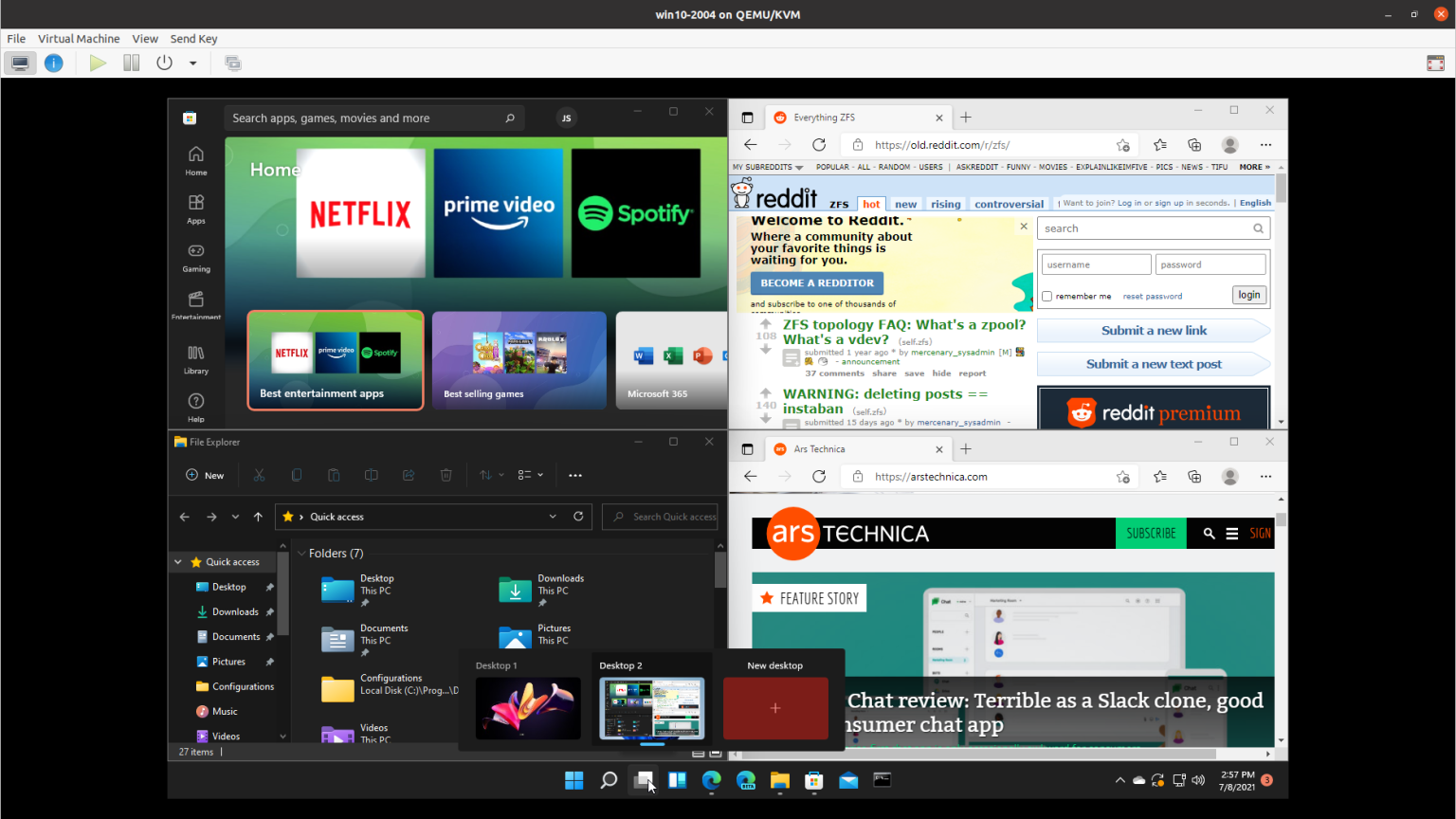Switch to the new tab on r/zfs
Viewport: 1456px width, 819px height.
click(x=965, y=117)
